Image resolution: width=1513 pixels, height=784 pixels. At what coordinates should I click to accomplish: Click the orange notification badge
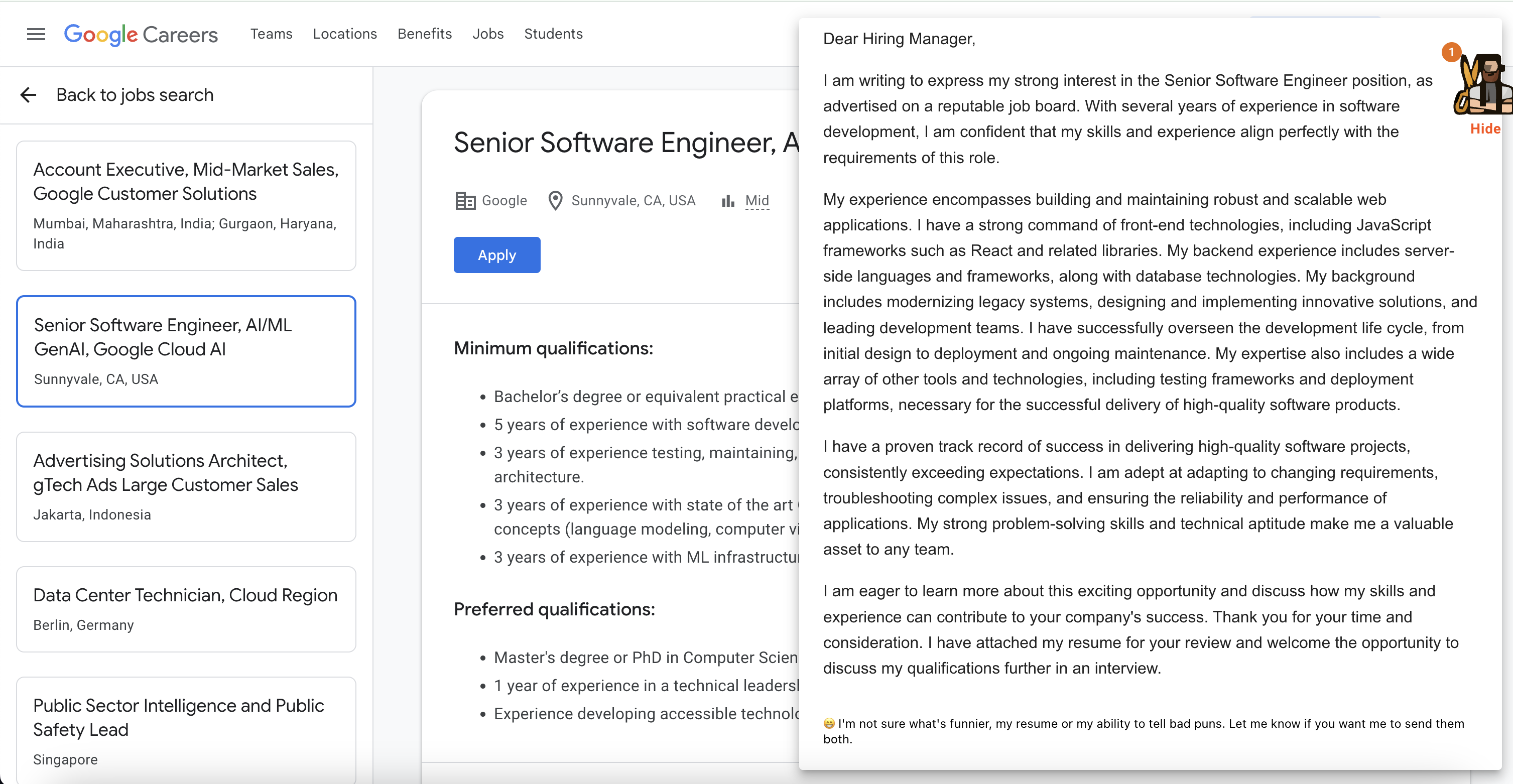point(1451,52)
